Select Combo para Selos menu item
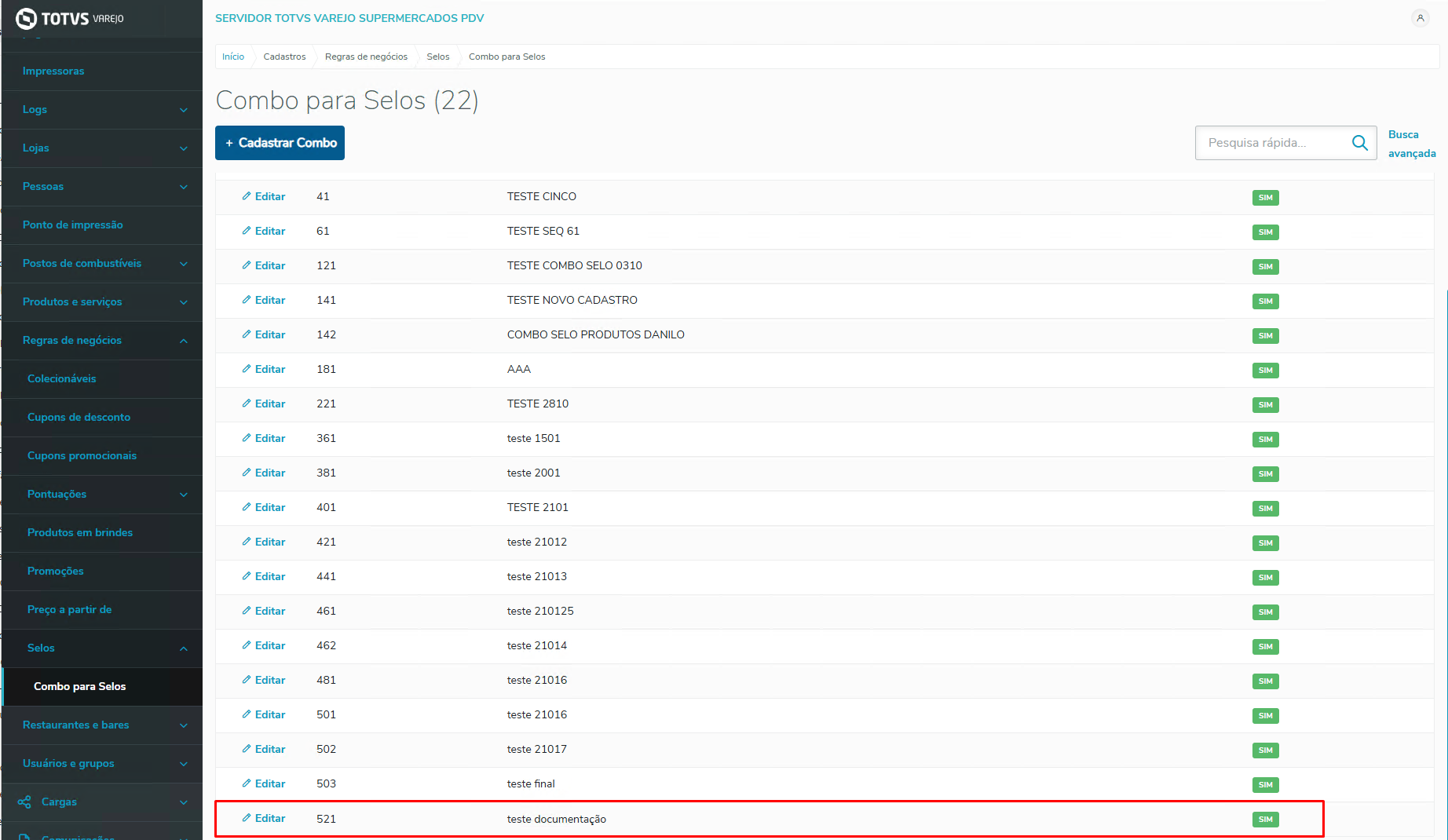This screenshot has width=1448, height=840. [x=80, y=687]
